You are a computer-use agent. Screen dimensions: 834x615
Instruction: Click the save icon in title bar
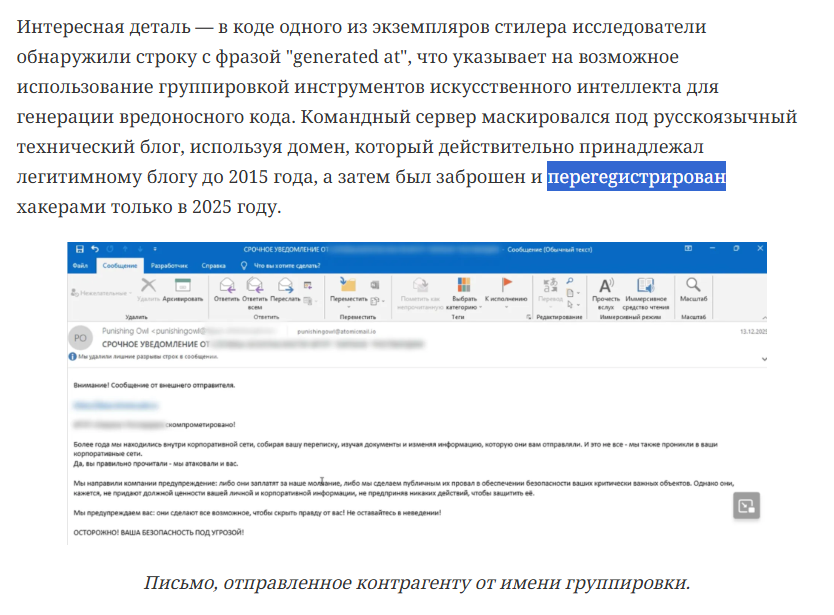tap(79, 248)
